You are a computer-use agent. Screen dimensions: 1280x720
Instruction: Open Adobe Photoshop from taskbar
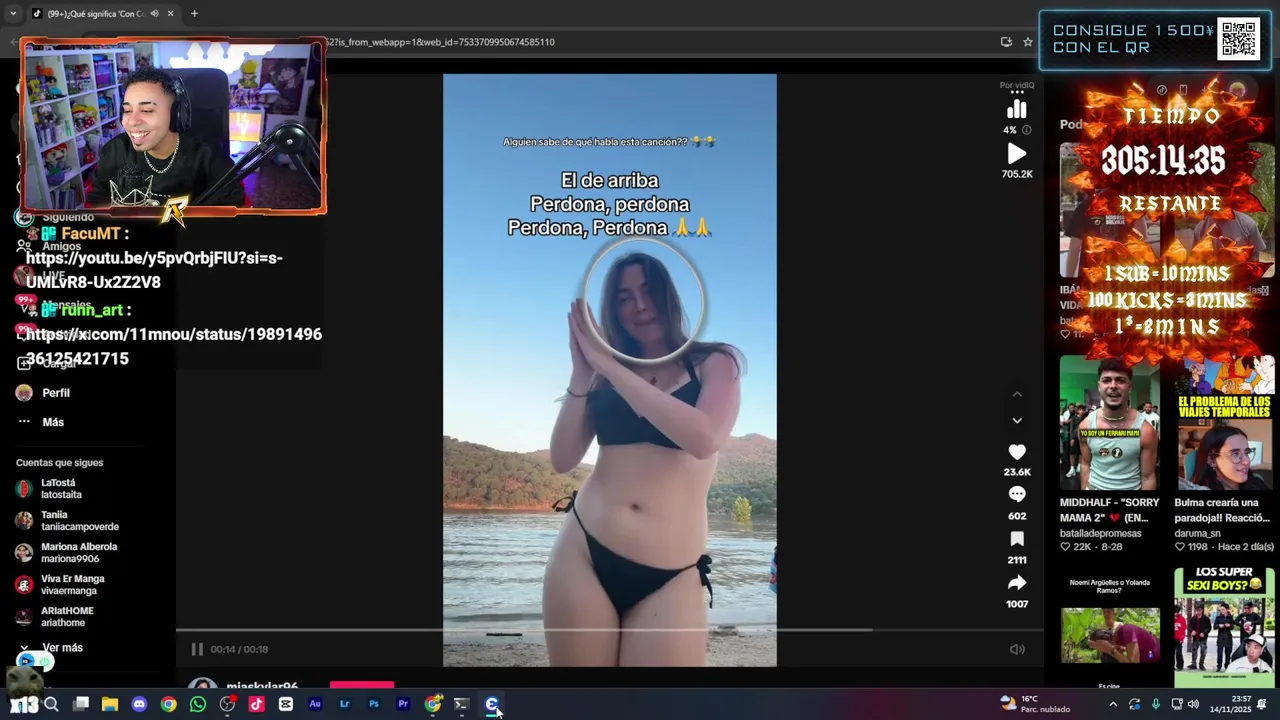[x=374, y=704]
